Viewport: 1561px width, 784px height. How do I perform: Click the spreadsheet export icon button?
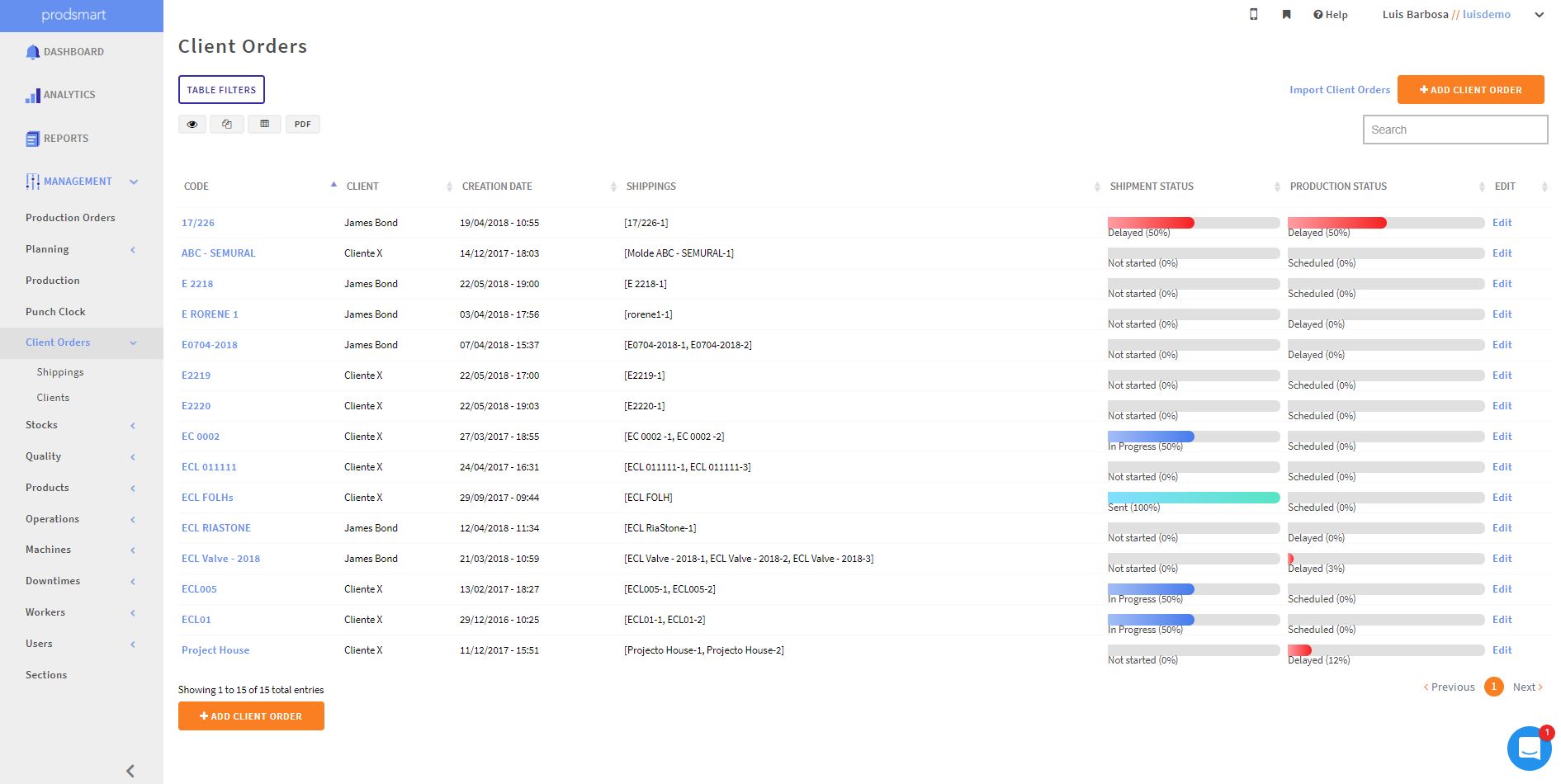[x=265, y=124]
